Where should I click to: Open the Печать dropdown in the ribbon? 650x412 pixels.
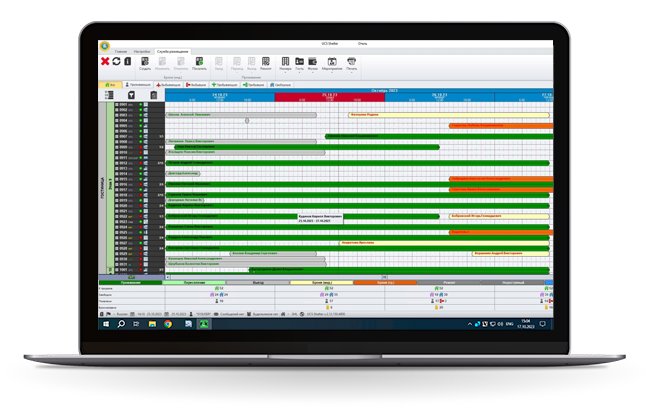tap(352, 65)
